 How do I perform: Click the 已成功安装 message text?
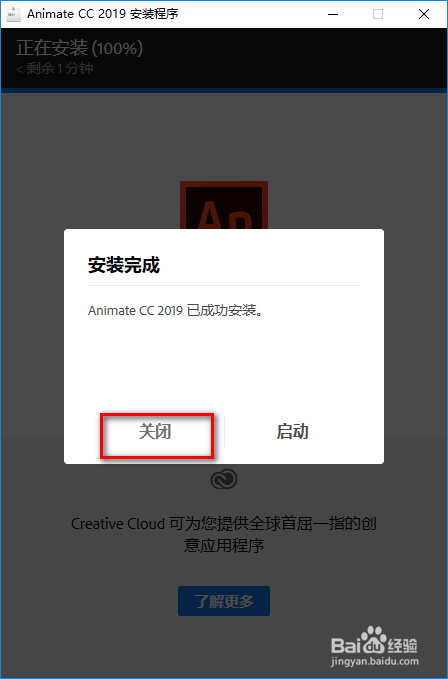pos(176,310)
